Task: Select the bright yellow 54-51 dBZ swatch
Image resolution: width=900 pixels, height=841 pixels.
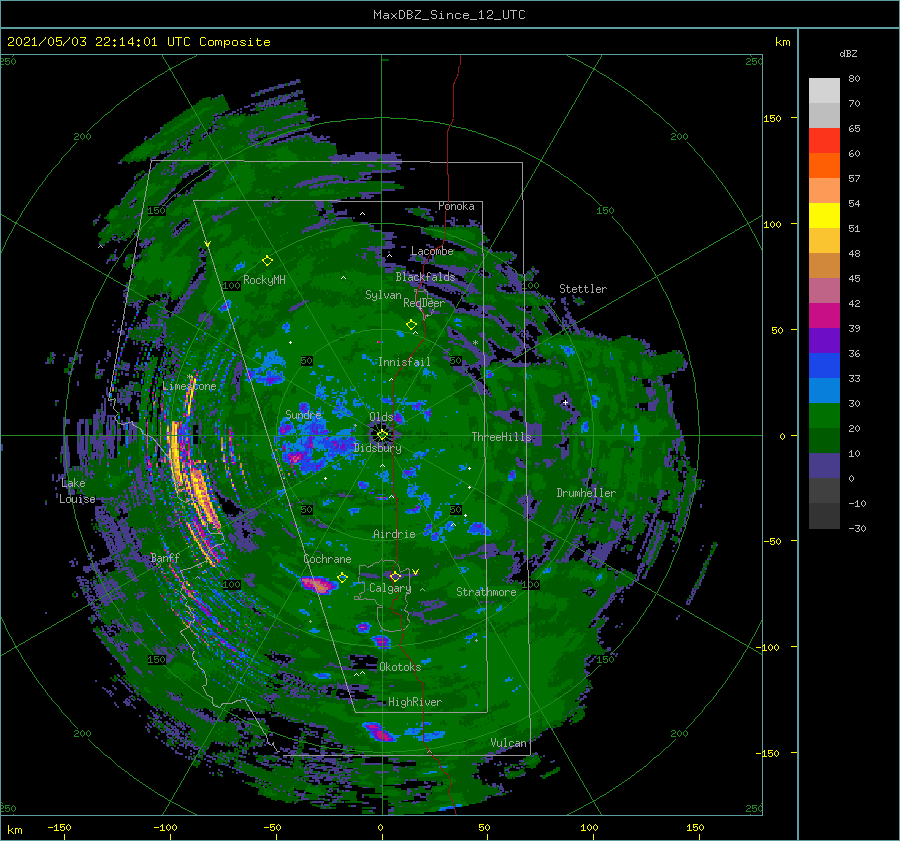Action: coord(824,215)
